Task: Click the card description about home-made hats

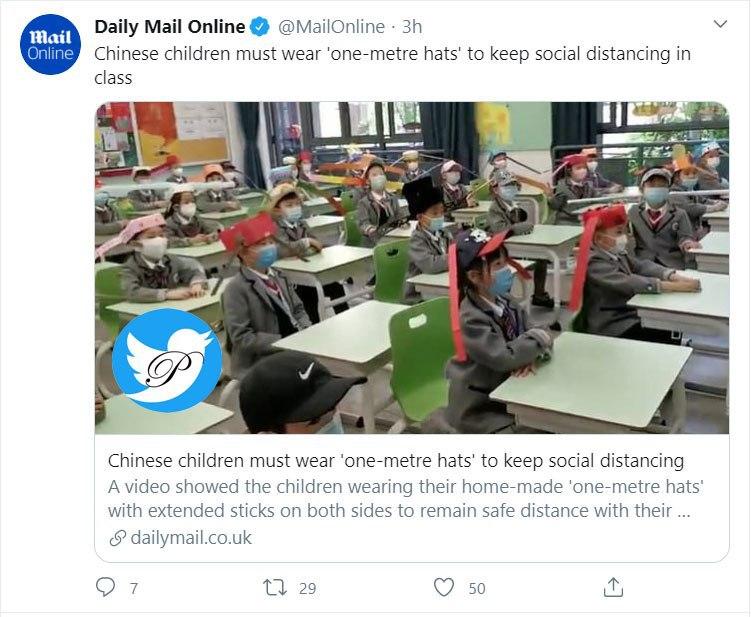Action: pos(405,499)
